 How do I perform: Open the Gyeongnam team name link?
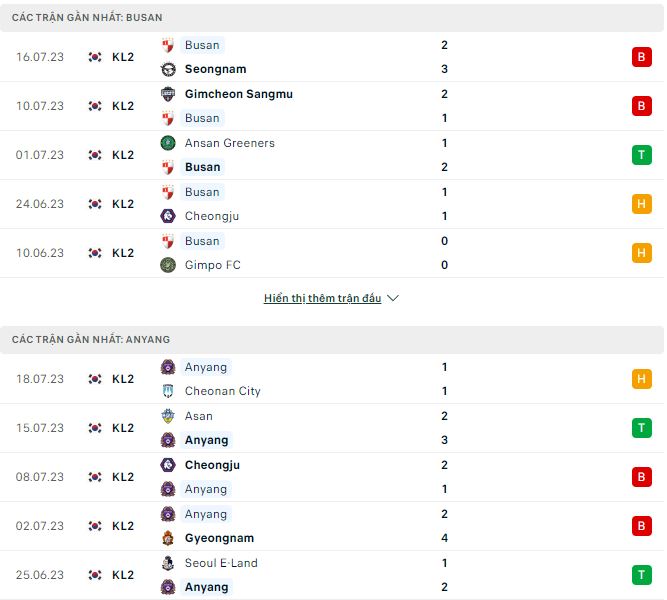pyautogui.click(x=220, y=538)
